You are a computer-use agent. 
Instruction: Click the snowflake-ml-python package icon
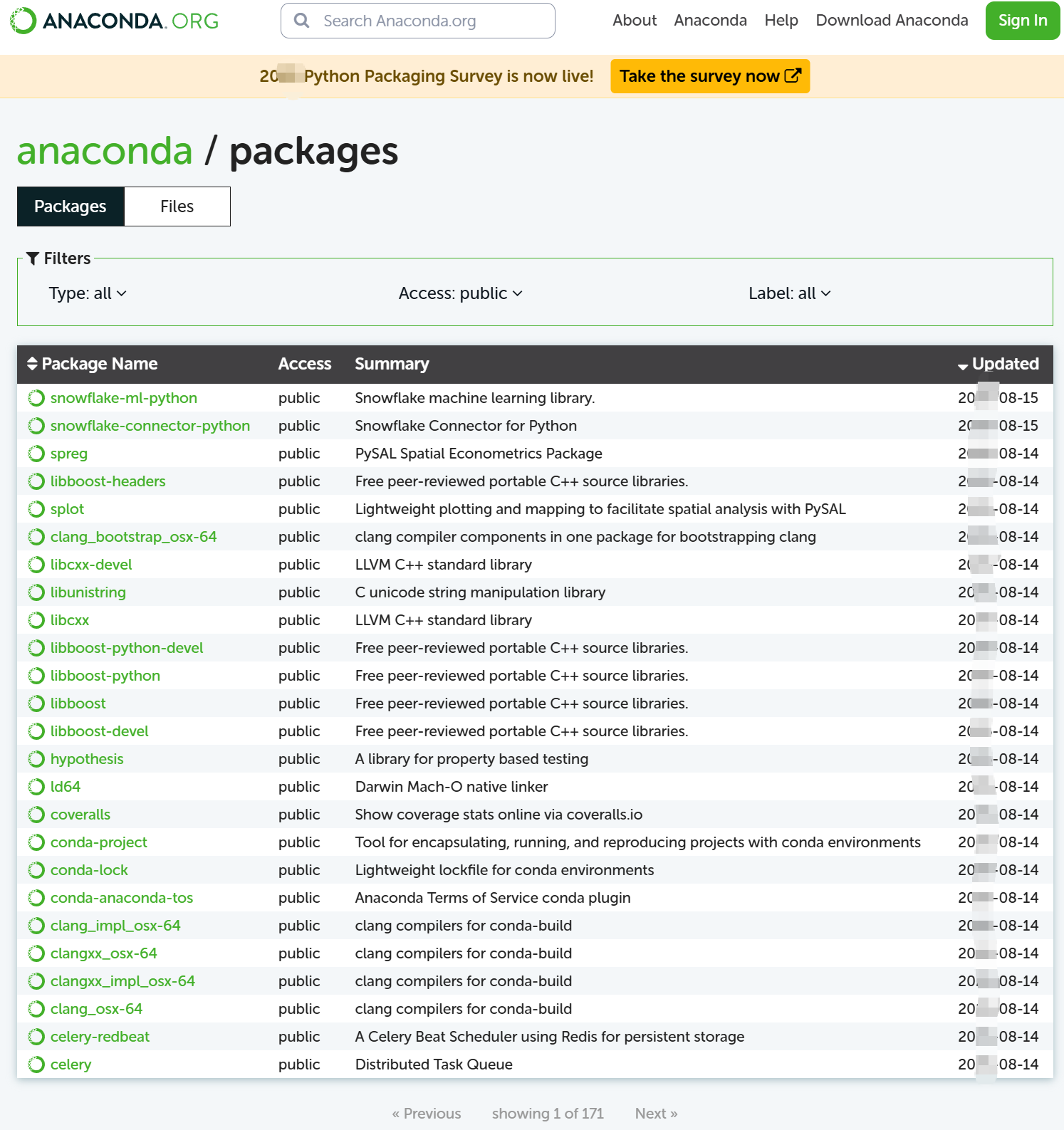point(36,398)
